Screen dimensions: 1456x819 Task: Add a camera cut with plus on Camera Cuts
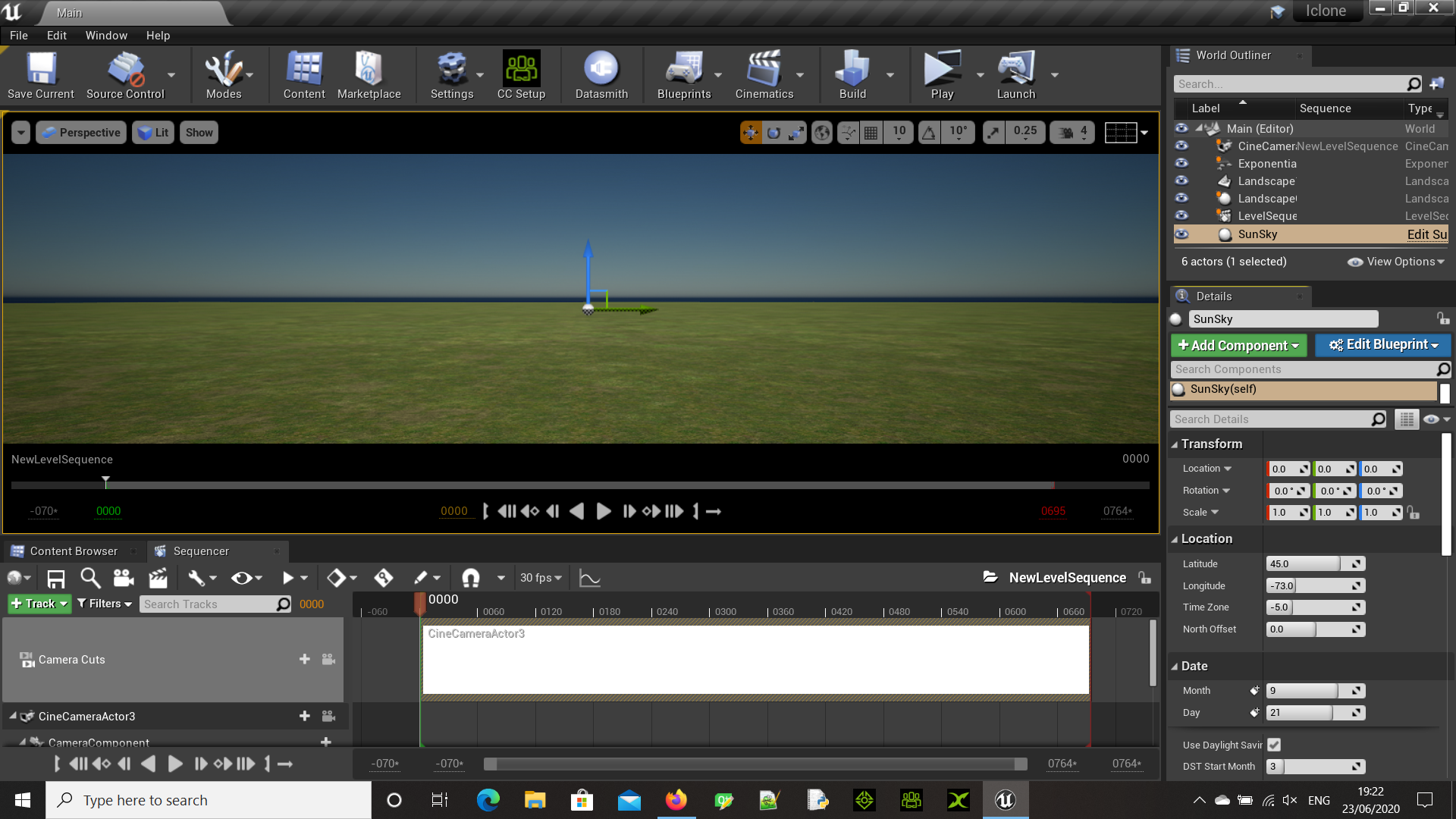[304, 659]
